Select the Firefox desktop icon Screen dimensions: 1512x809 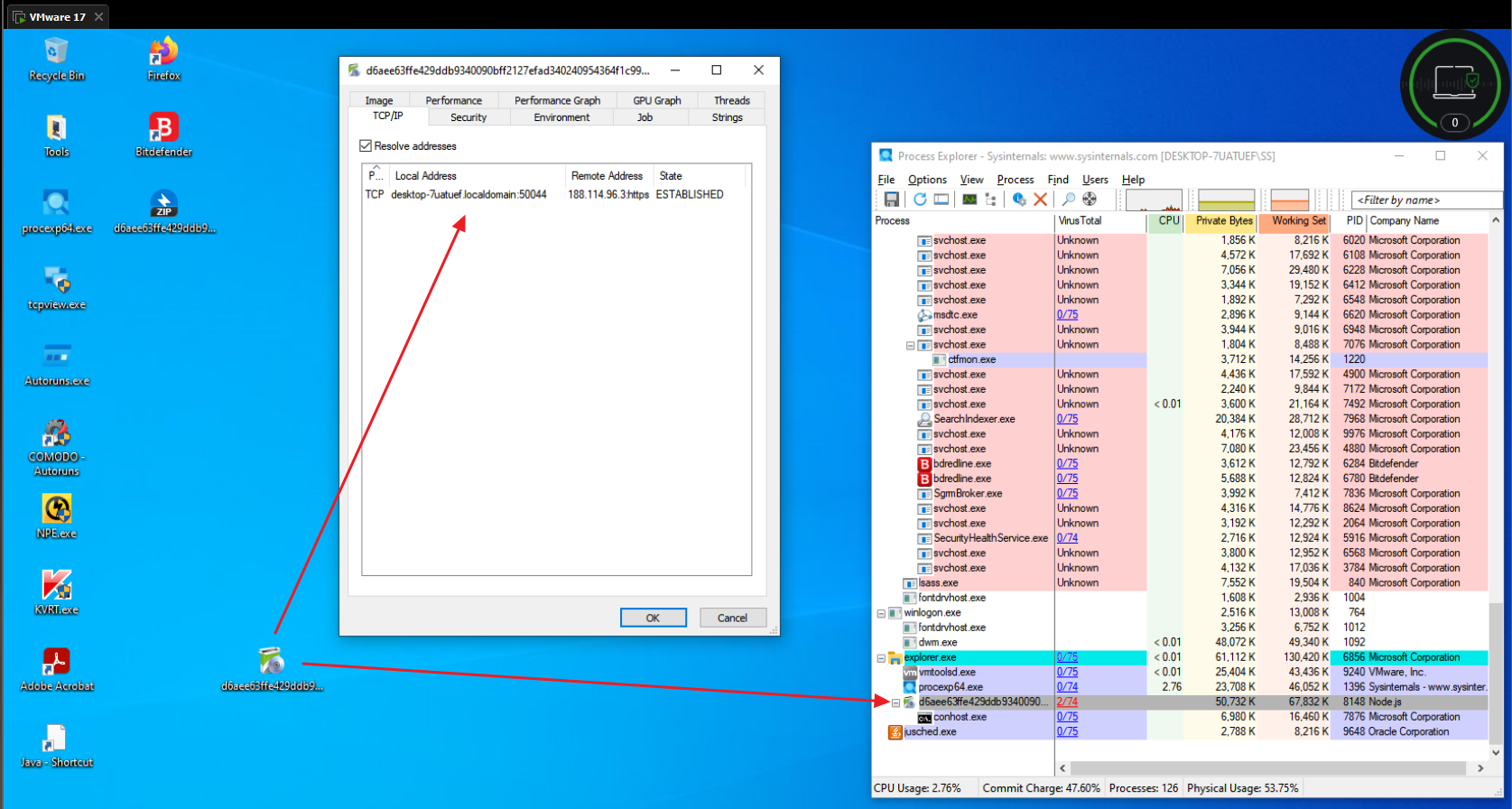(163, 60)
